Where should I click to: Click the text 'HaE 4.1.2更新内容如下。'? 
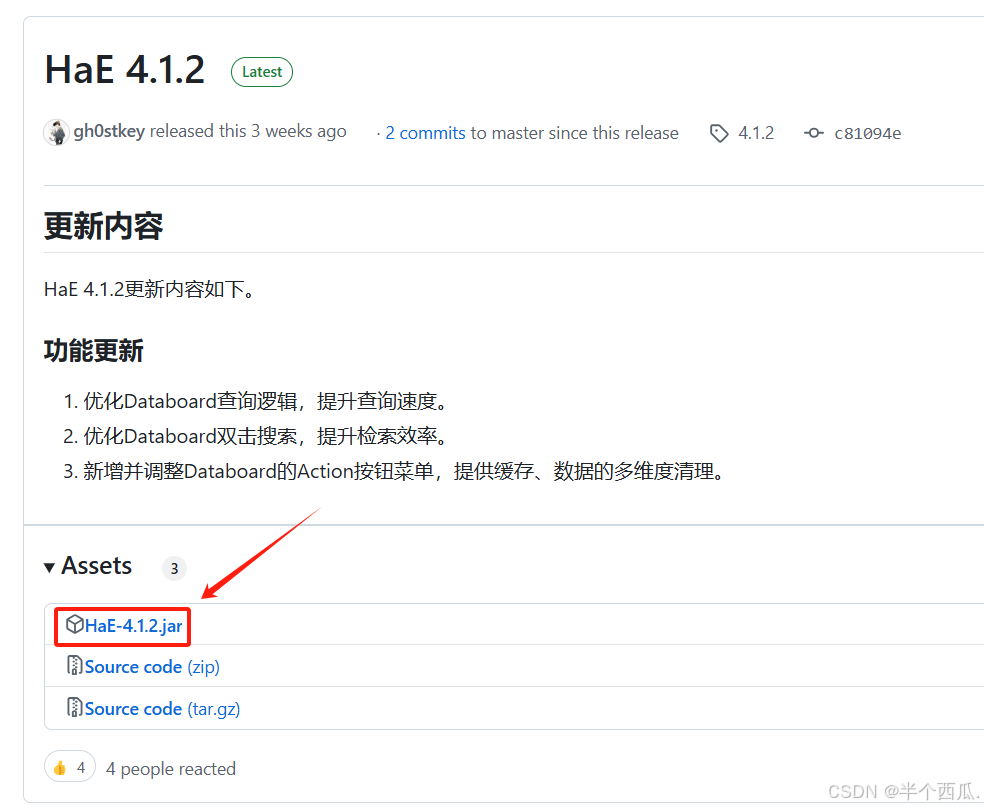(149, 289)
